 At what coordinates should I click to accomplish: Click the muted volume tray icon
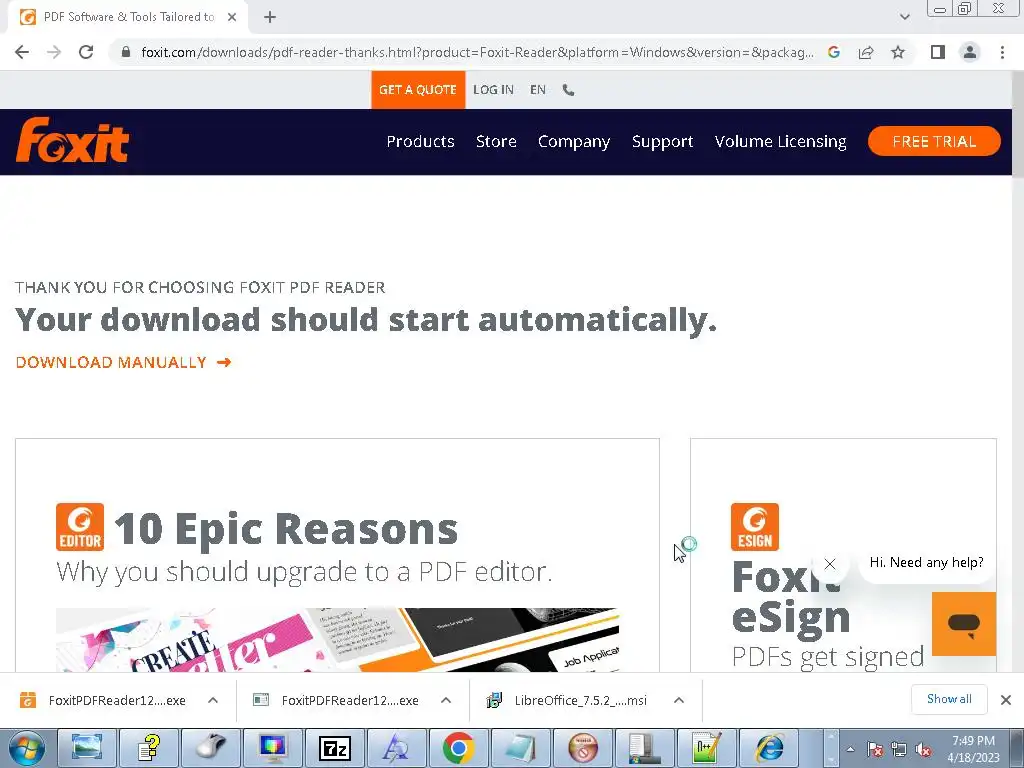(x=923, y=750)
